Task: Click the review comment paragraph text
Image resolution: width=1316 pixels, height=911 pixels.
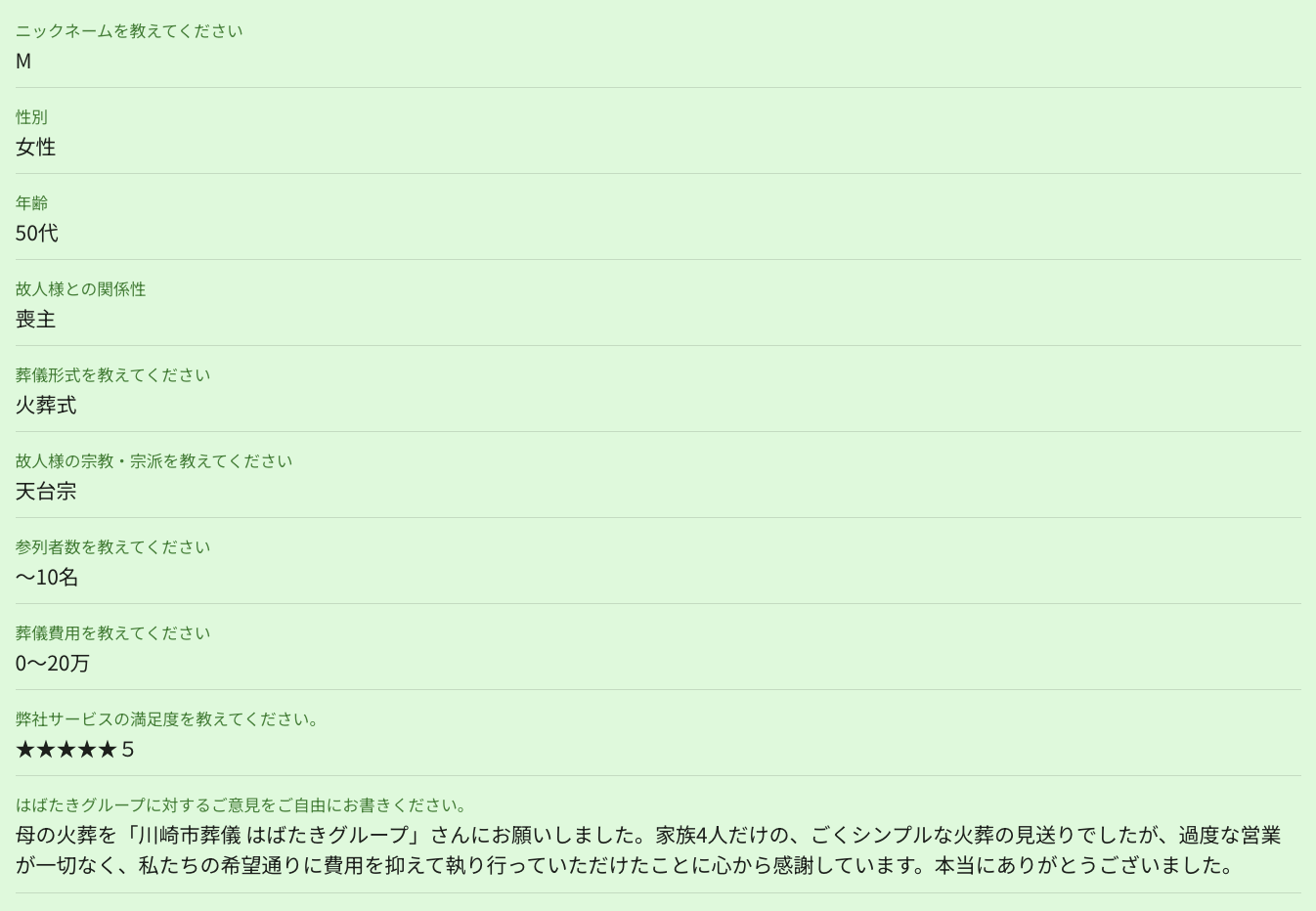Action: coord(647,850)
